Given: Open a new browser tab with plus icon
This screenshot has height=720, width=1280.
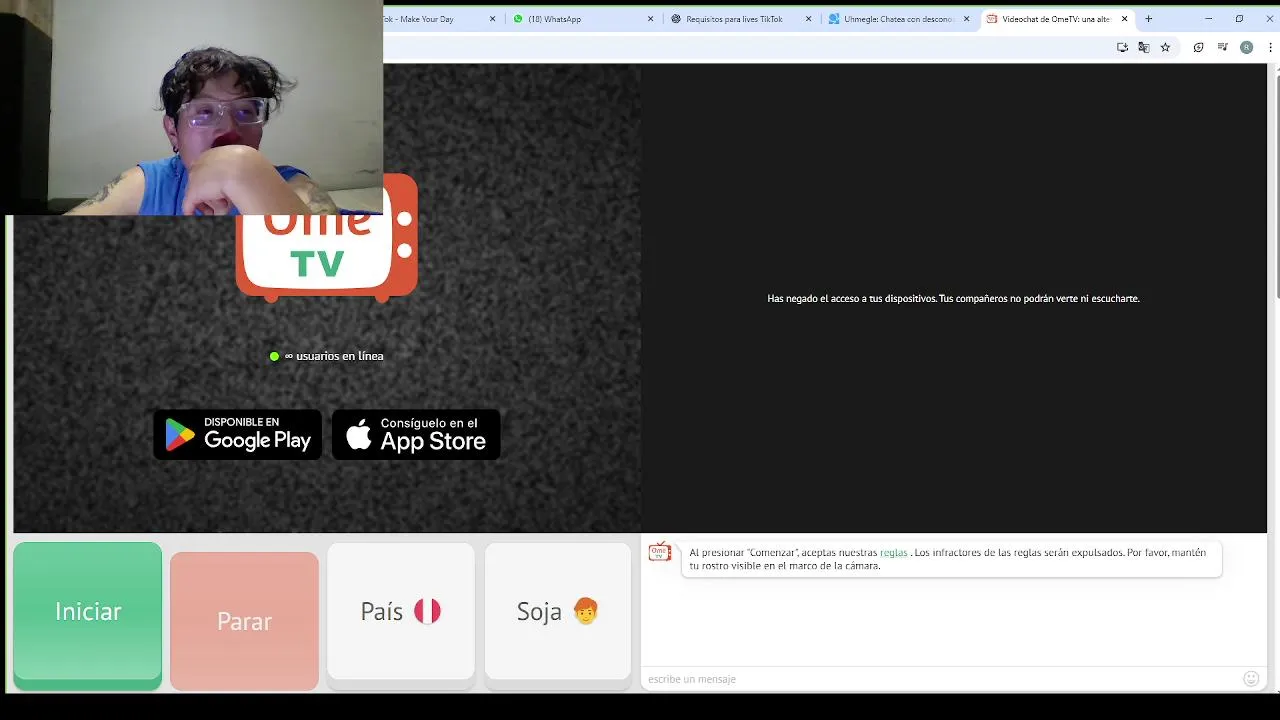Looking at the screenshot, I should click(x=1149, y=19).
